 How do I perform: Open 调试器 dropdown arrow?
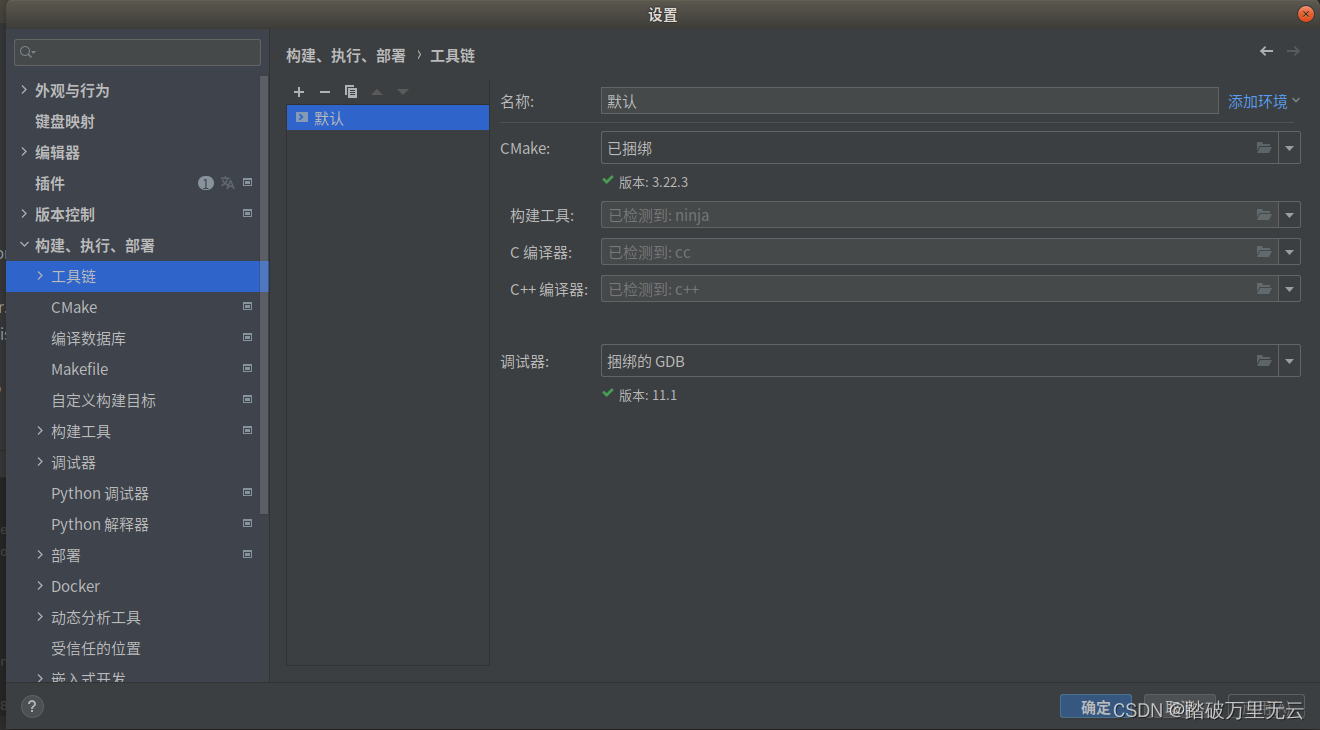click(x=1289, y=361)
